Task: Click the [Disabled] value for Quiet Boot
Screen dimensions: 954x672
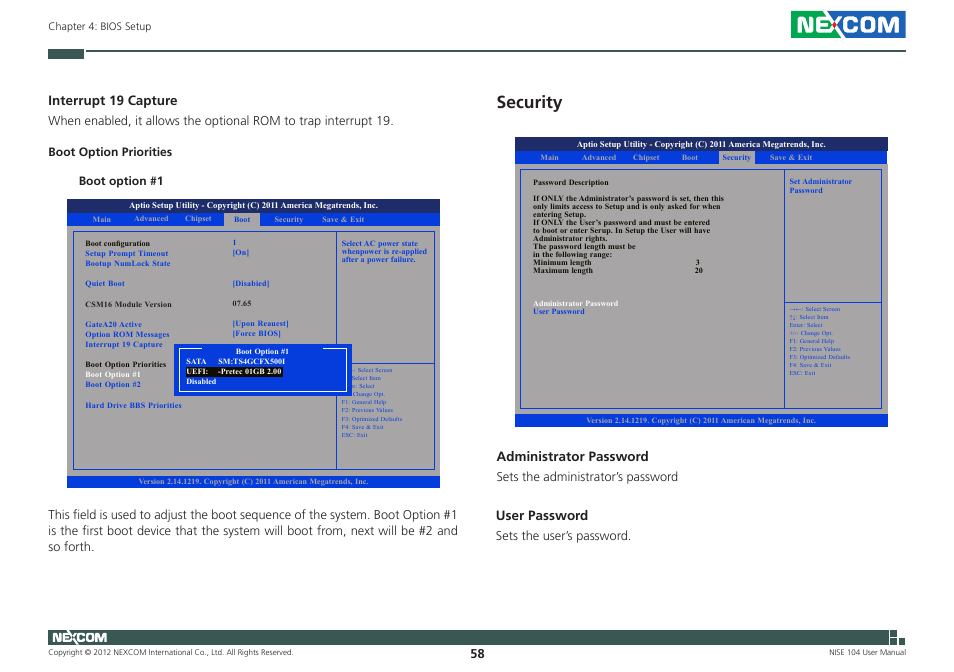Action: (x=251, y=283)
